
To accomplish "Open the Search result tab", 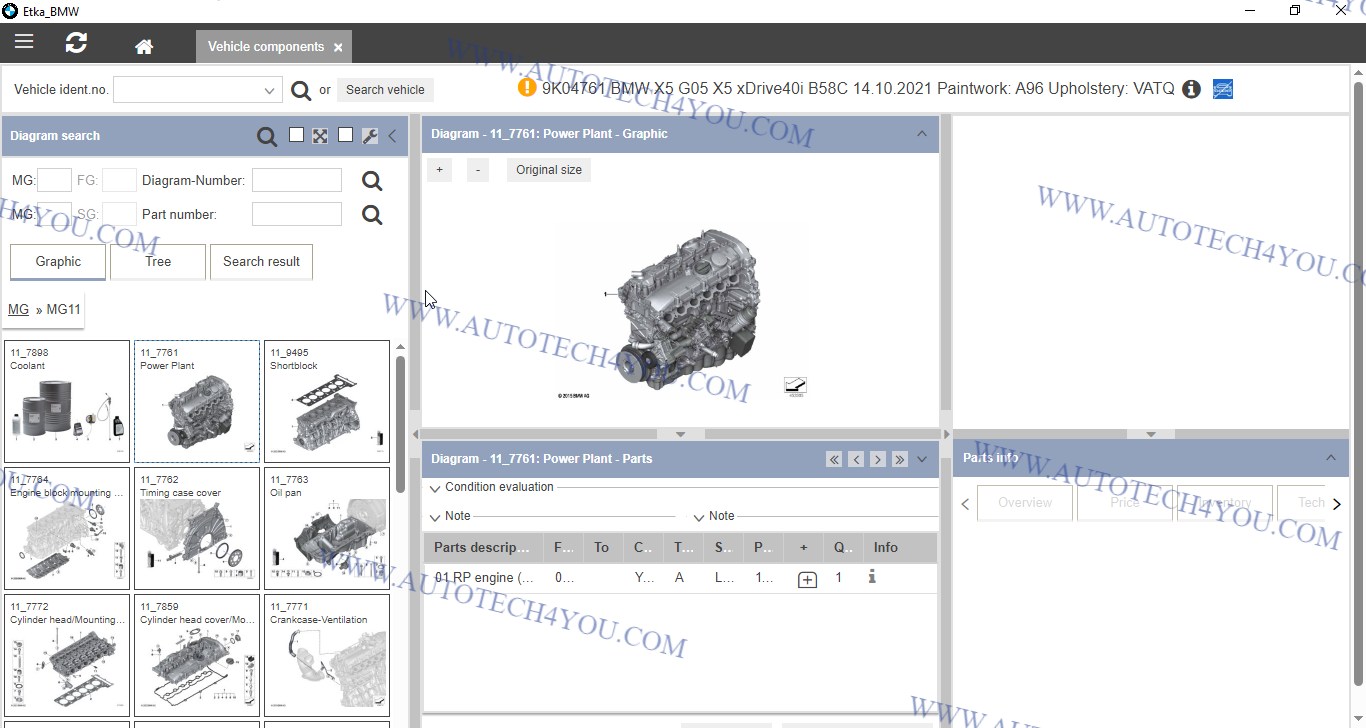I will click(261, 261).
